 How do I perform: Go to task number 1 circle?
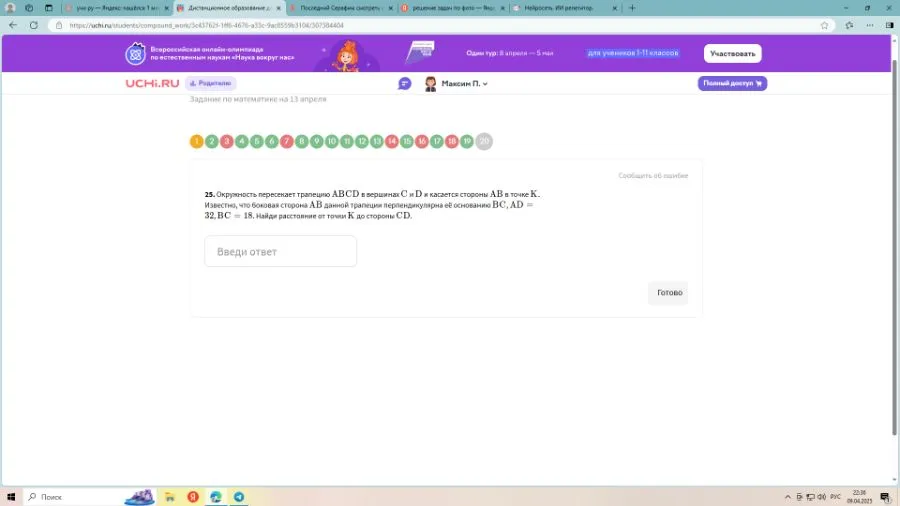pyautogui.click(x=196, y=141)
